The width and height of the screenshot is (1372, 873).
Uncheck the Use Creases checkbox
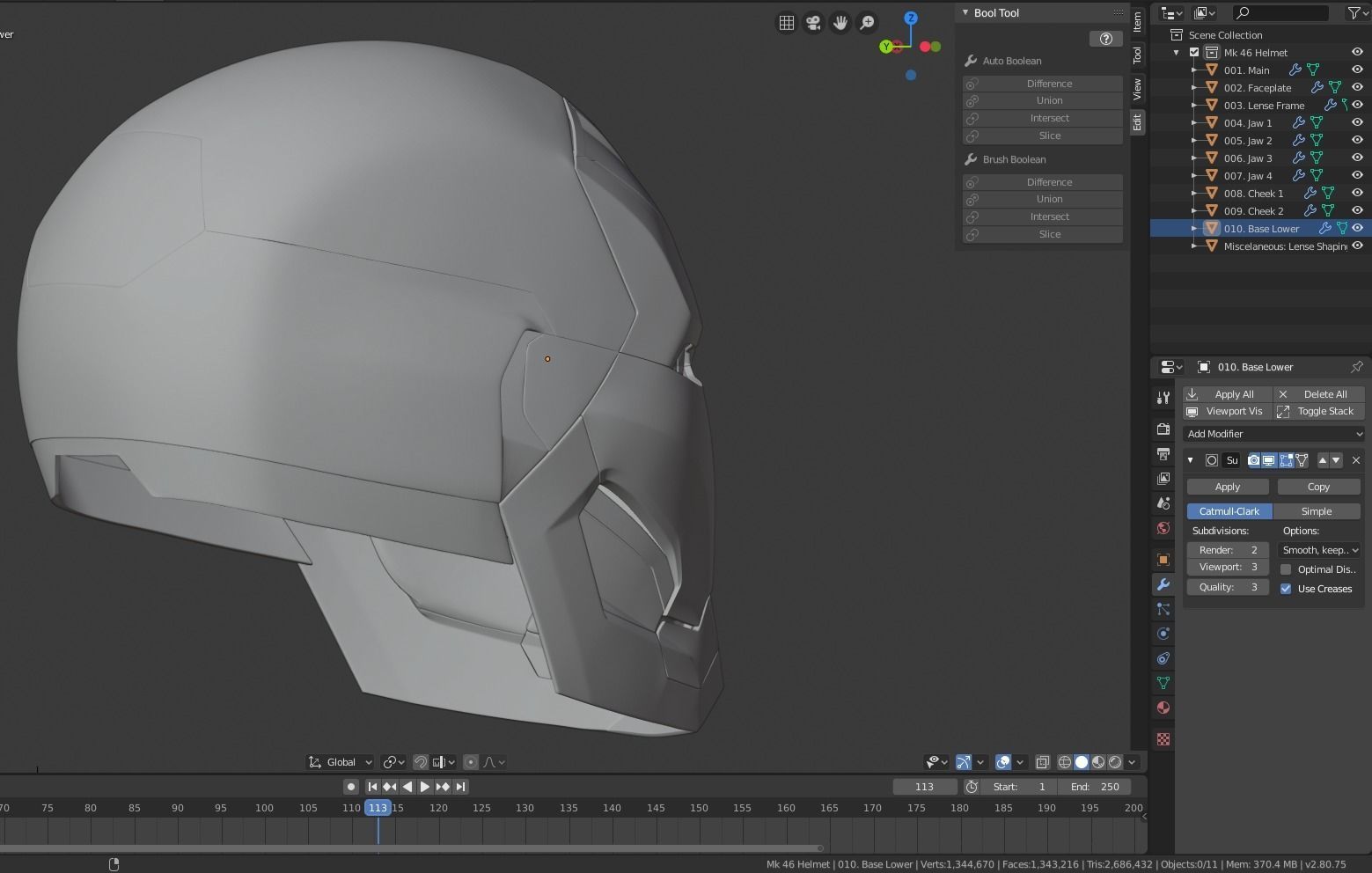click(1286, 589)
